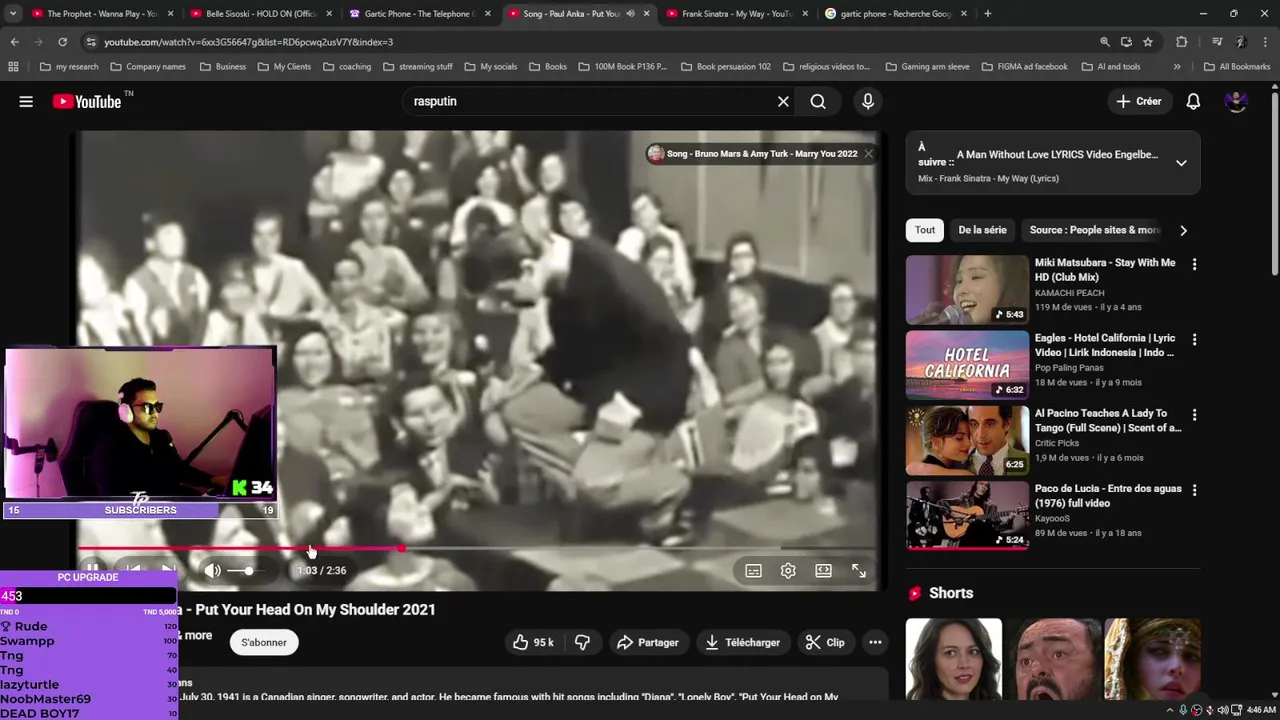Go back with the browser arrow
The width and height of the screenshot is (1280, 720).
14,42
